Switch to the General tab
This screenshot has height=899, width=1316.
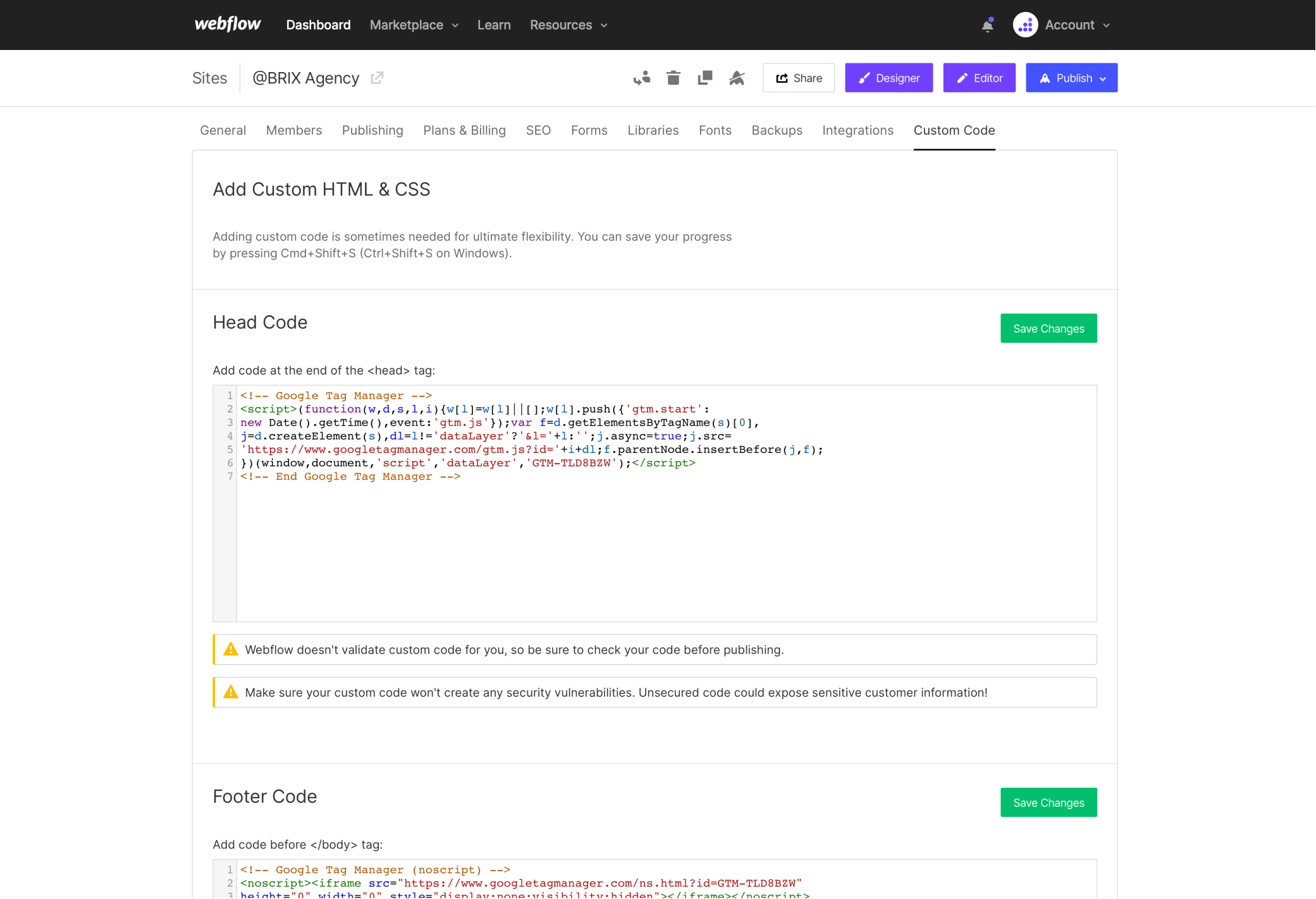coord(223,130)
